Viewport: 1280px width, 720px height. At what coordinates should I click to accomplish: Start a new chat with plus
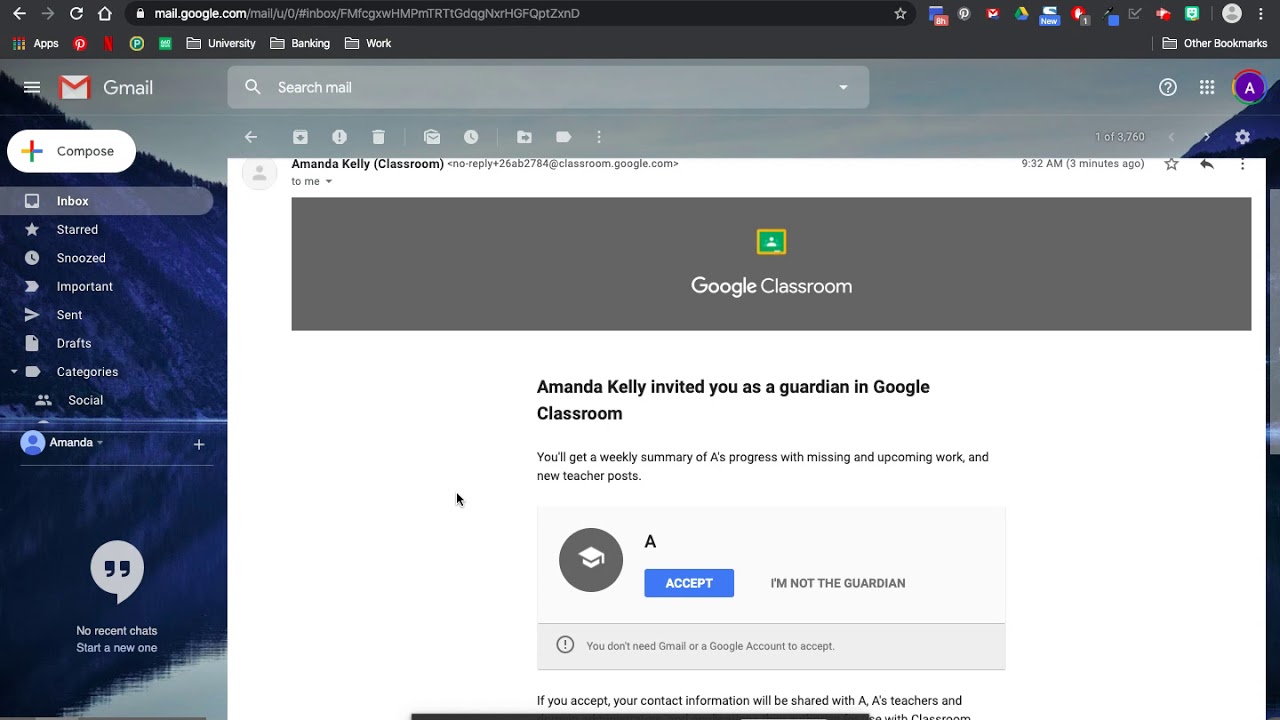point(199,444)
